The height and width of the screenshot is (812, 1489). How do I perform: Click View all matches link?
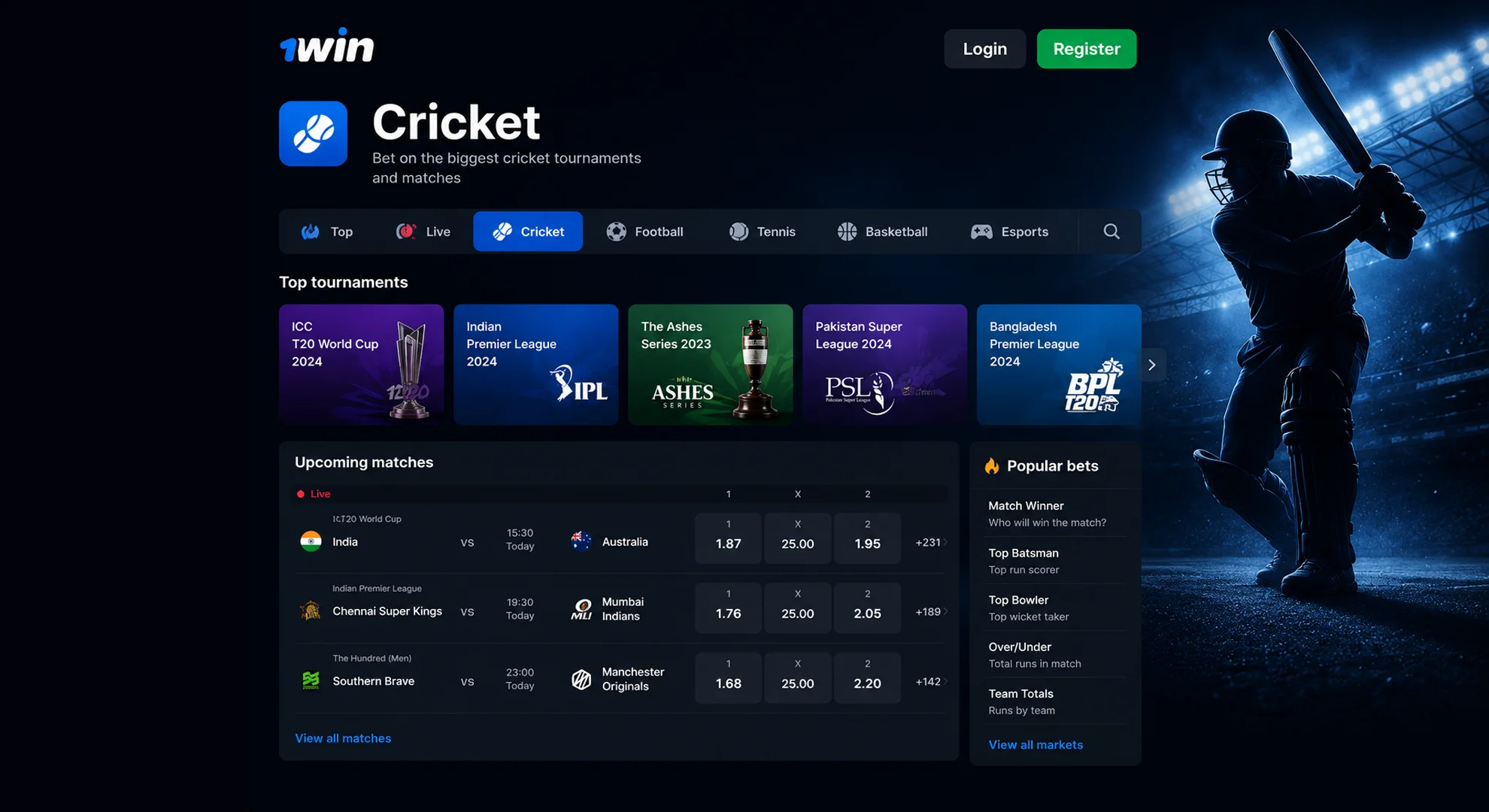(343, 738)
